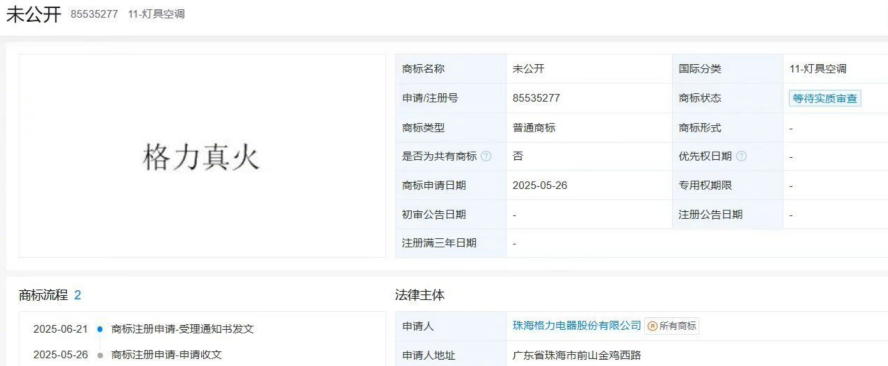Click the 申请人地址 label

coord(428,356)
